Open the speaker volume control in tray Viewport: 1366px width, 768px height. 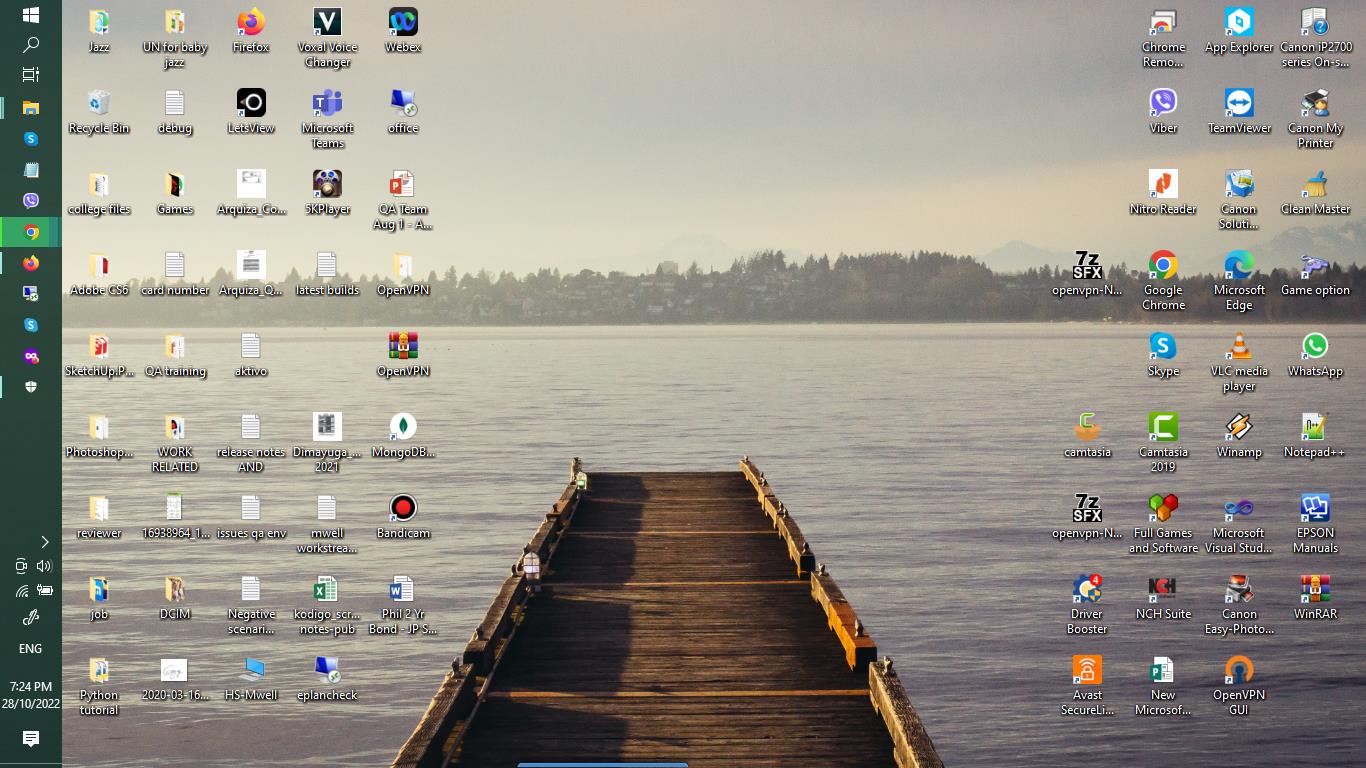click(x=43, y=566)
